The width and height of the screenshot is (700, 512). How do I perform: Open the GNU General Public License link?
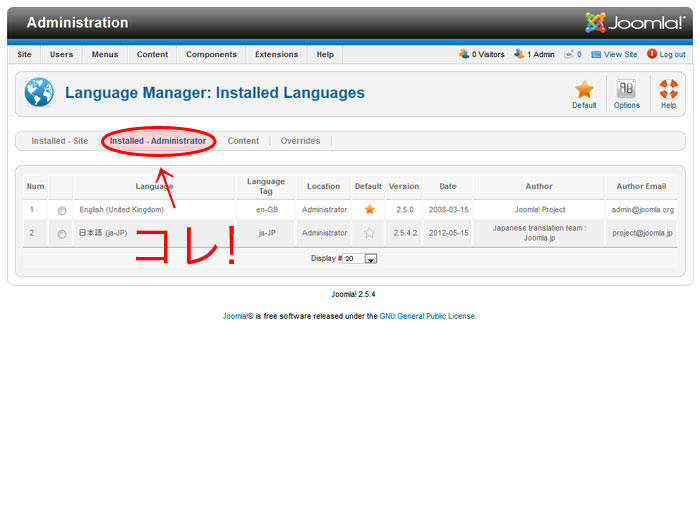[427, 316]
